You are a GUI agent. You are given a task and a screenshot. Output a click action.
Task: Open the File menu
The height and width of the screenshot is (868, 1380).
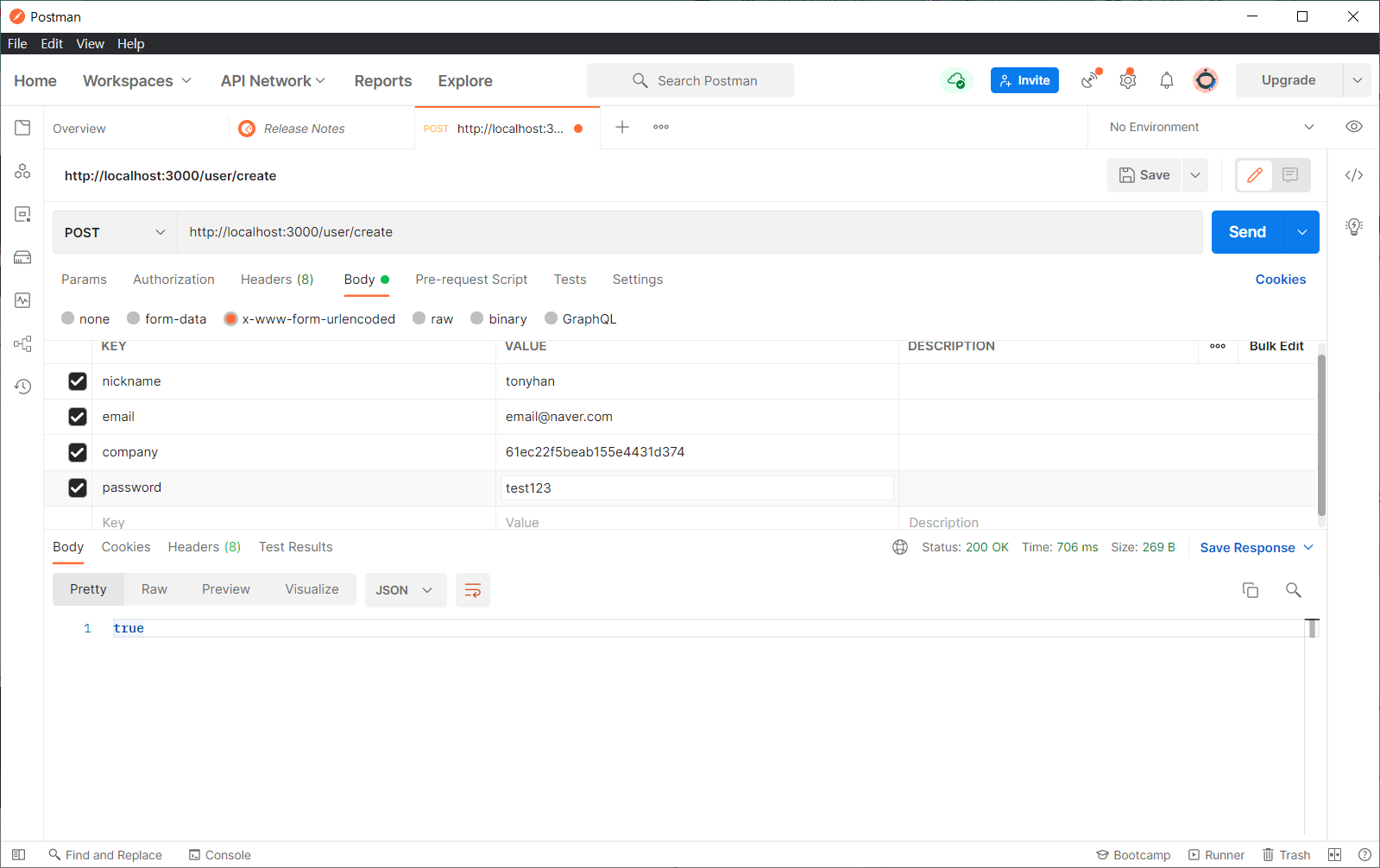17,44
